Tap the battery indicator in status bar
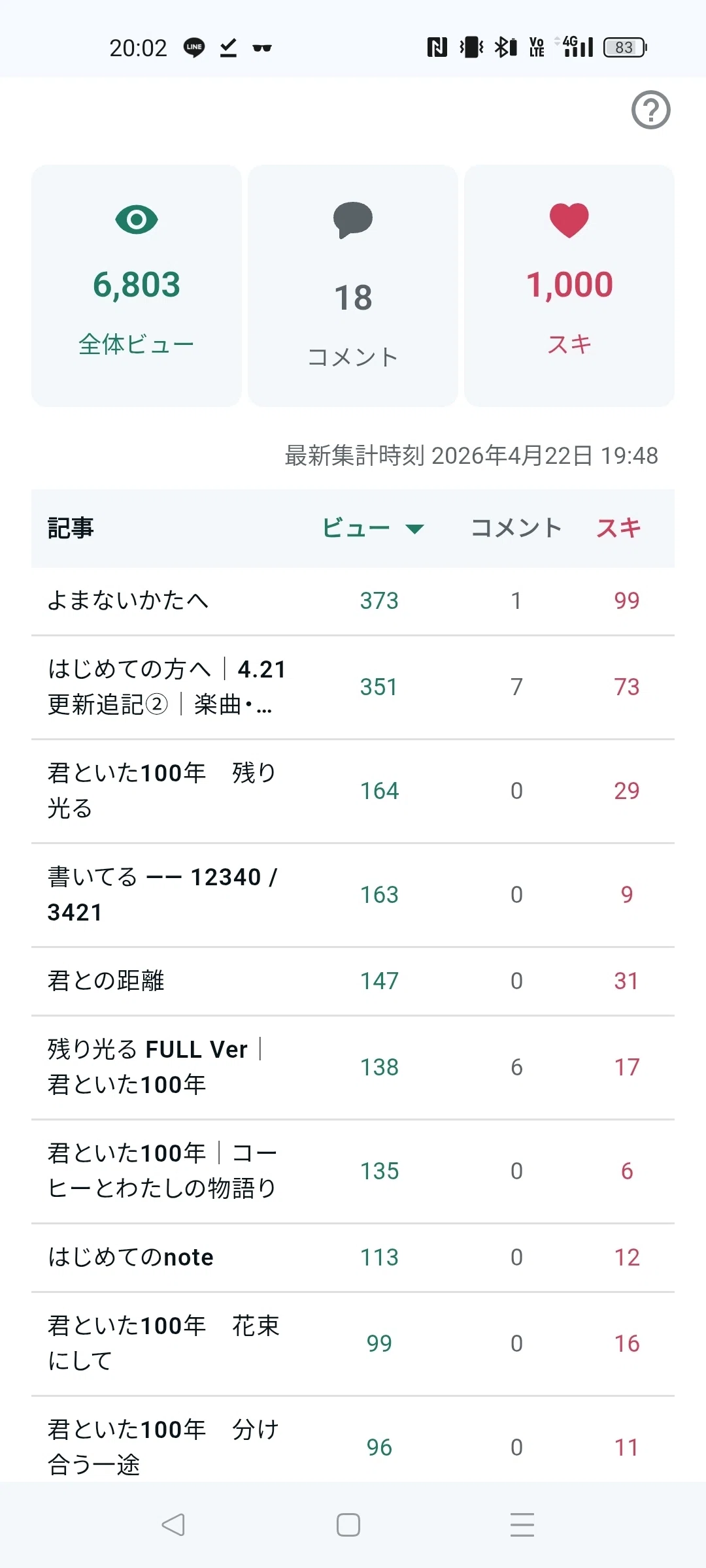 tap(625, 48)
